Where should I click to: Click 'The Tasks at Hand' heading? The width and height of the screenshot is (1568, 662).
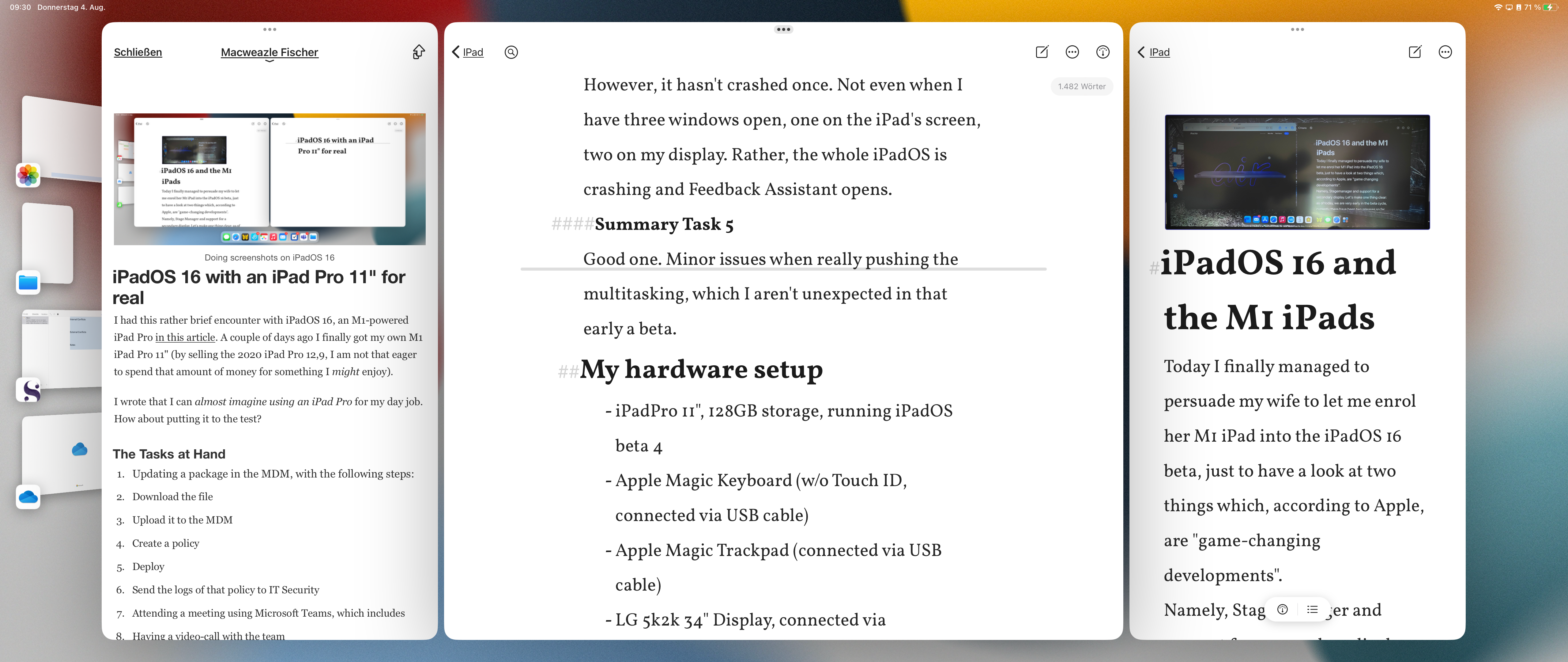169,454
